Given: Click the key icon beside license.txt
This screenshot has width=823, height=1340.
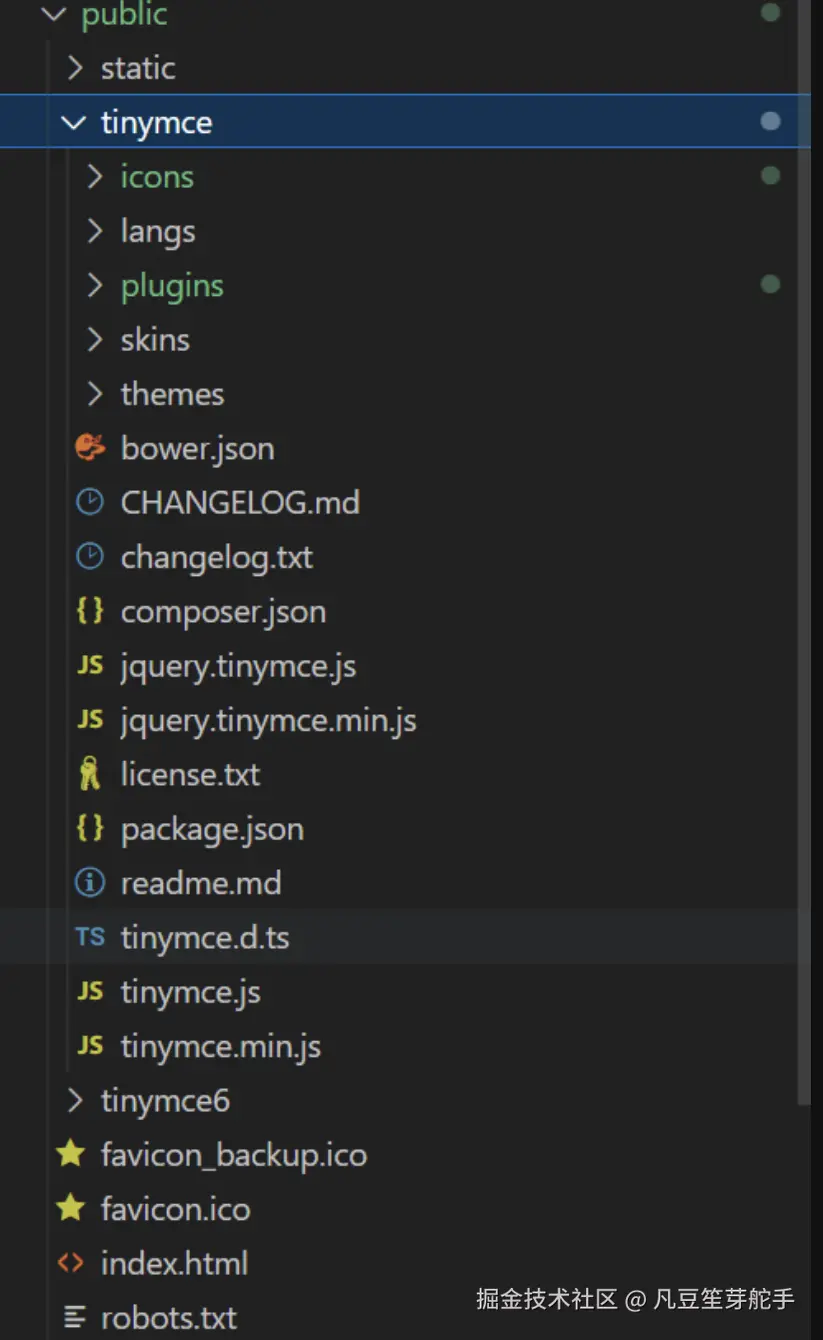Looking at the screenshot, I should pos(90,774).
